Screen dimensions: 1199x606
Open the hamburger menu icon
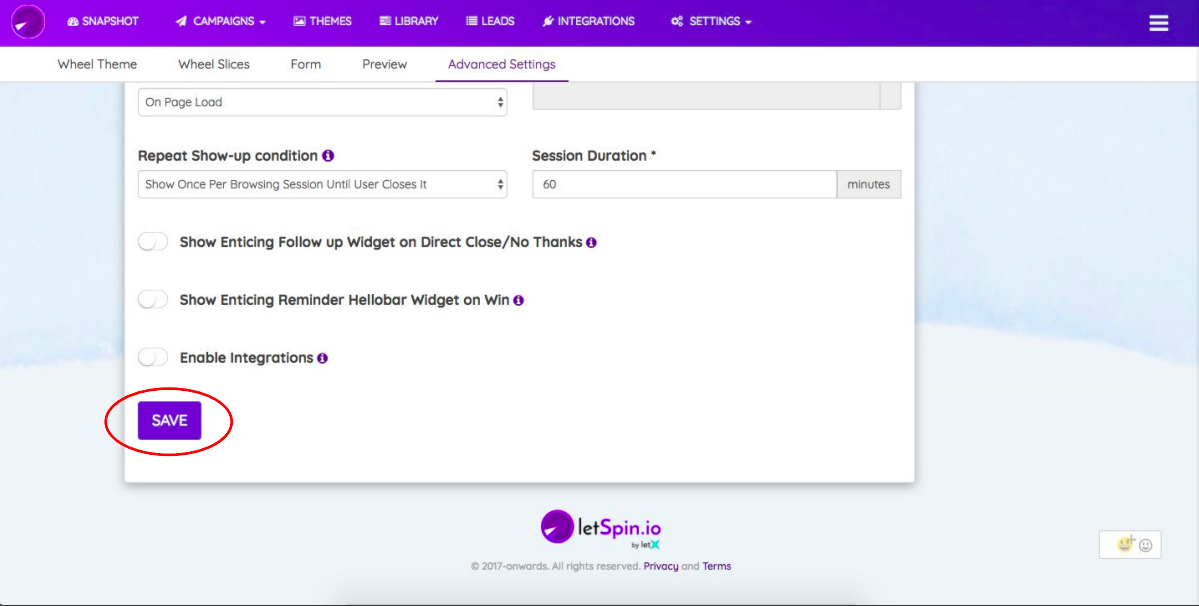tap(1158, 23)
